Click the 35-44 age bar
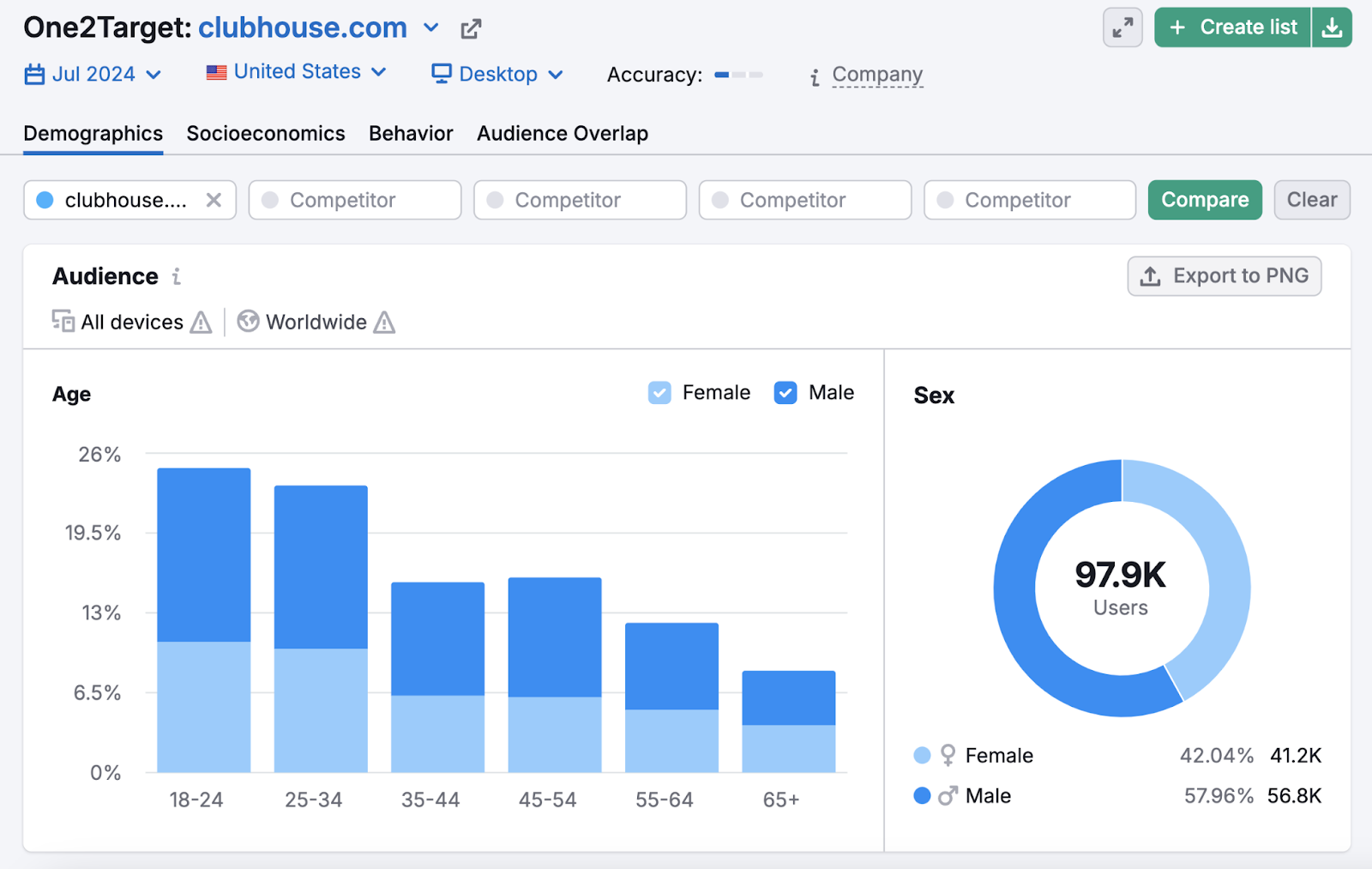Viewport: 1372px width, 869px height. pos(438,678)
